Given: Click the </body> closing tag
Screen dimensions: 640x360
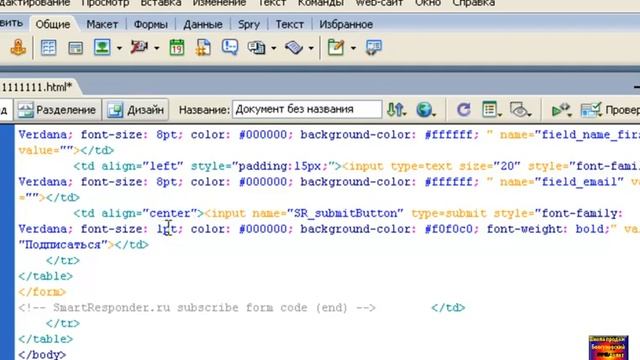Looking at the screenshot, I should pyautogui.click(x=42, y=354).
